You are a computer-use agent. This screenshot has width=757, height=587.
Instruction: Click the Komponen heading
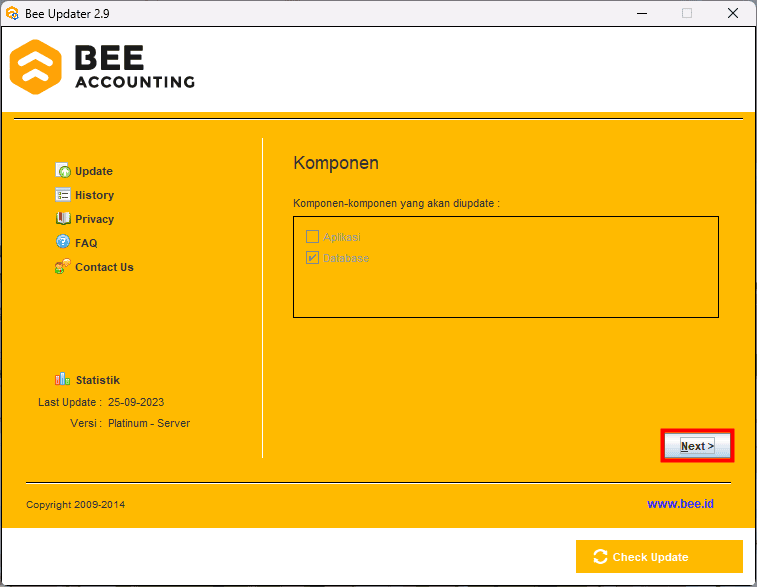coord(336,163)
